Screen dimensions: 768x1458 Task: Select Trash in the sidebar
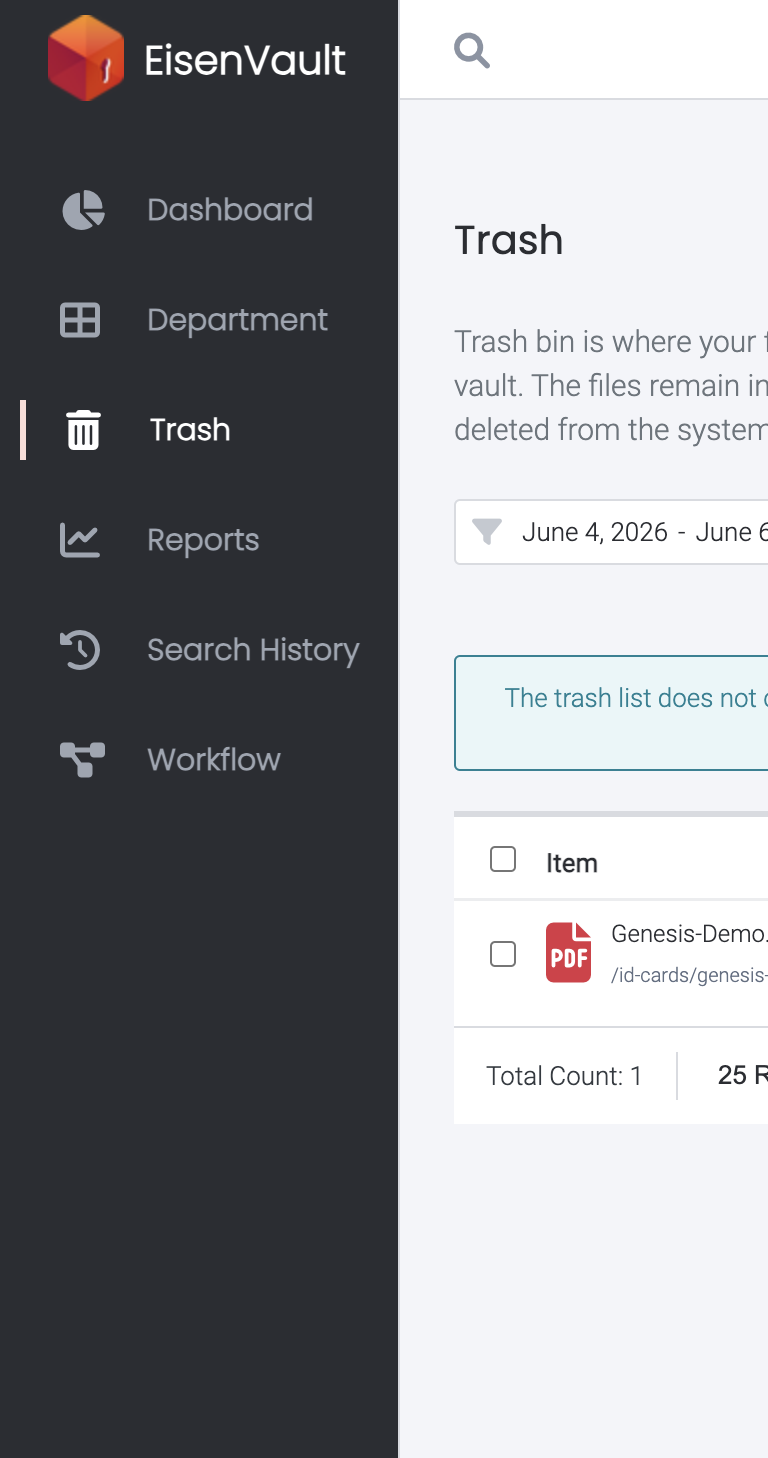(x=190, y=430)
